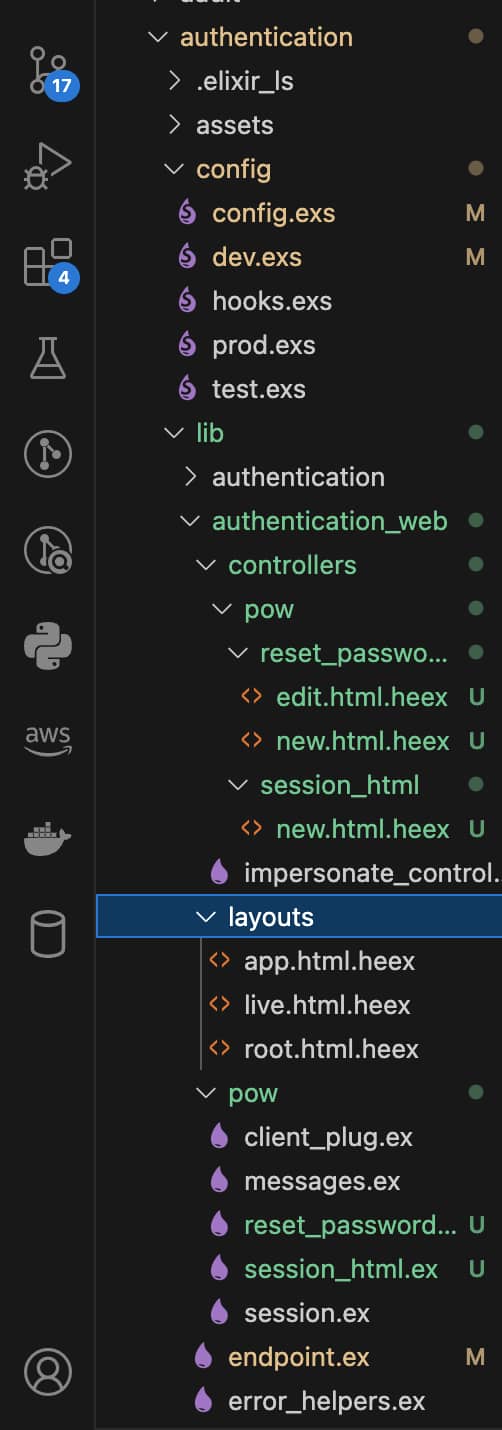The width and height of the screenshot is (502, 1430).
Task: Open the Accounts profile icon
Action: point(48,1371)
